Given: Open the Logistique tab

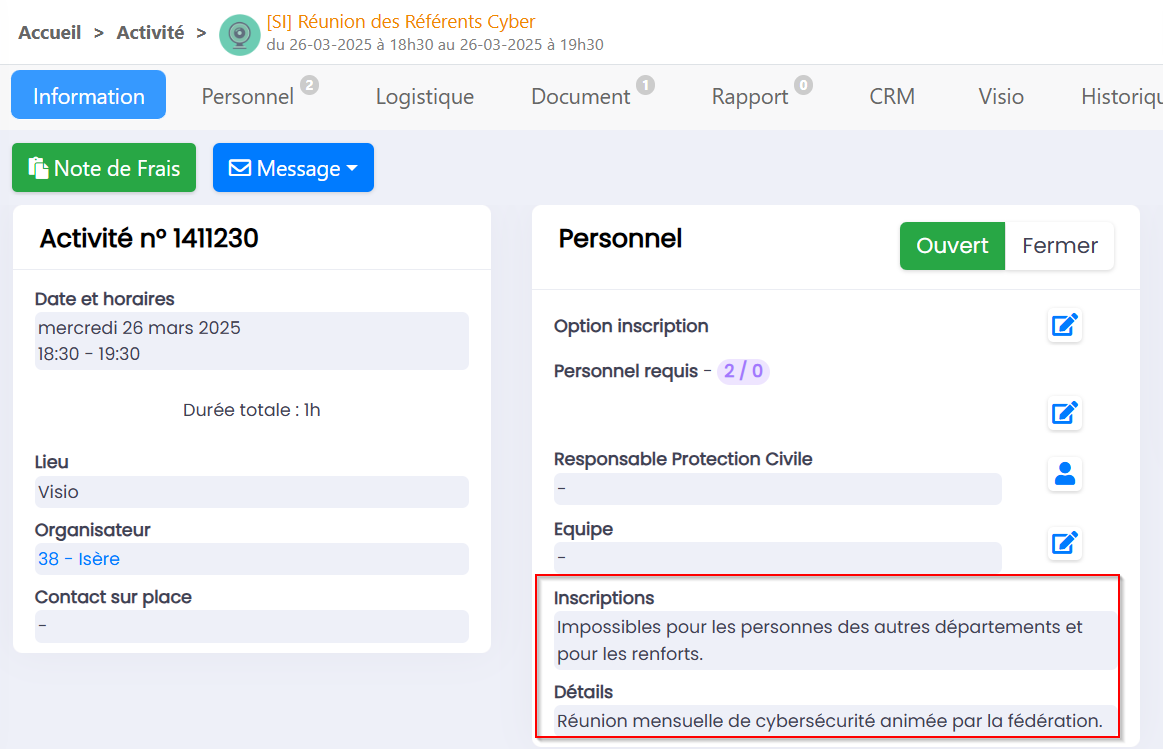Looking at the screenshot, I should (424, 97).
